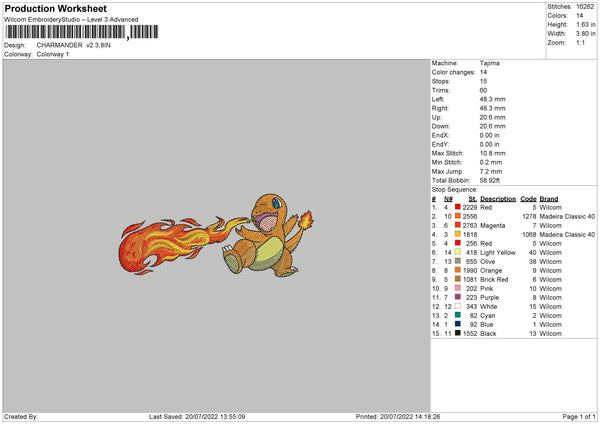Screen dimensions: 600x424
Task: Click the Width value 3.80 in
Action: 585,34
